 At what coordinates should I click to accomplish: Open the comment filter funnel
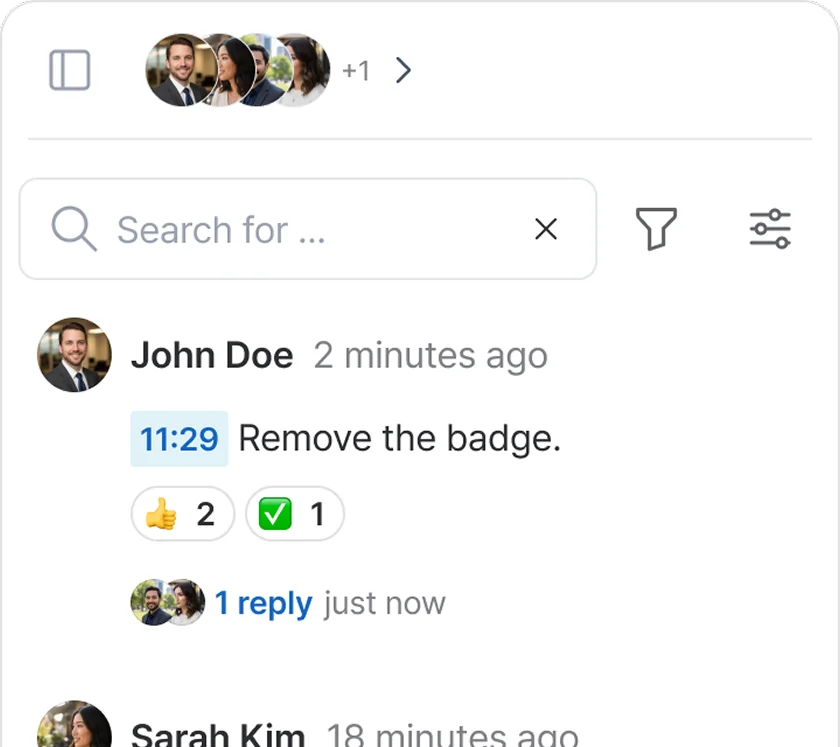point(656,229)
